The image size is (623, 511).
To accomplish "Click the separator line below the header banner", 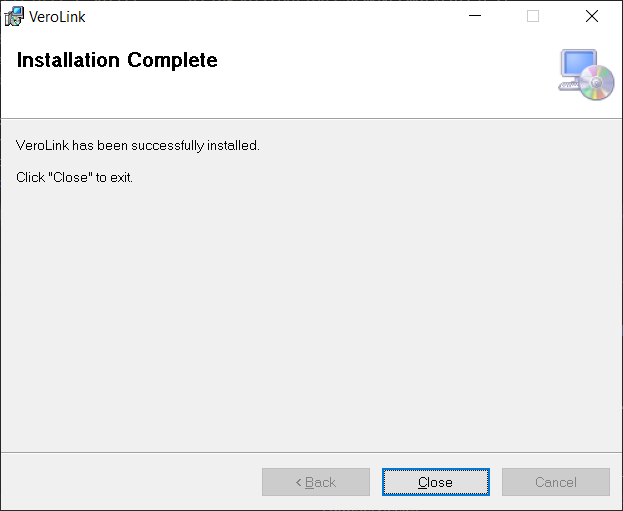I will (310, 119).
